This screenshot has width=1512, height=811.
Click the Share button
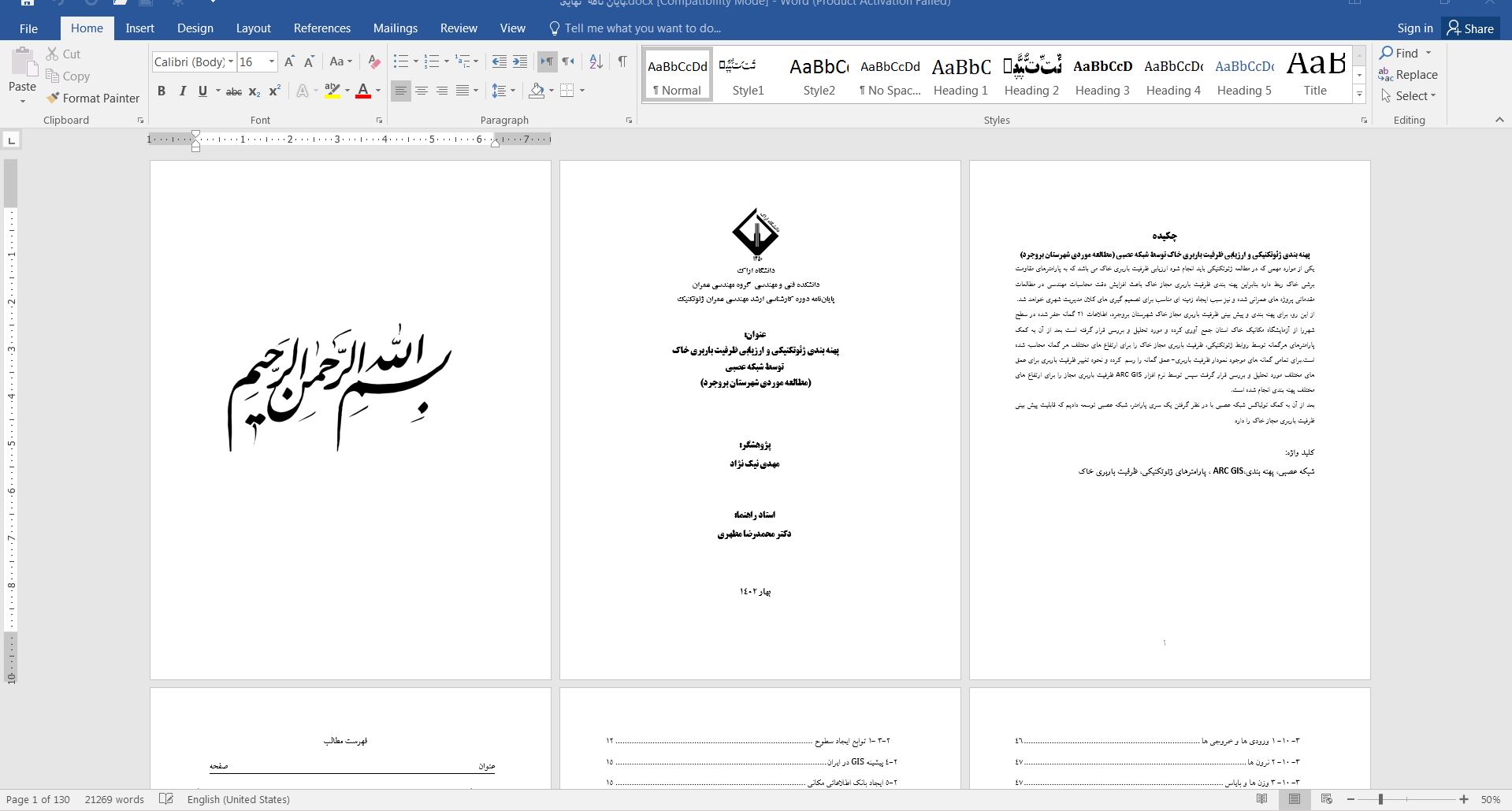1471,28
